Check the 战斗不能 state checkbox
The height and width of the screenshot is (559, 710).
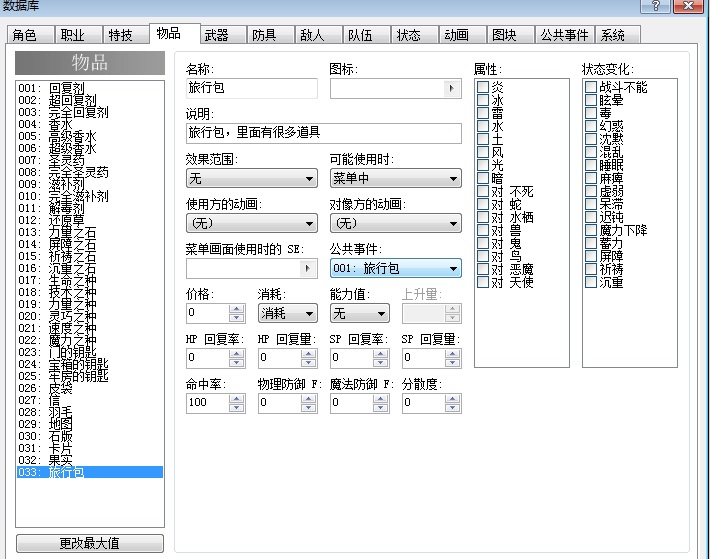click(590, 87)
